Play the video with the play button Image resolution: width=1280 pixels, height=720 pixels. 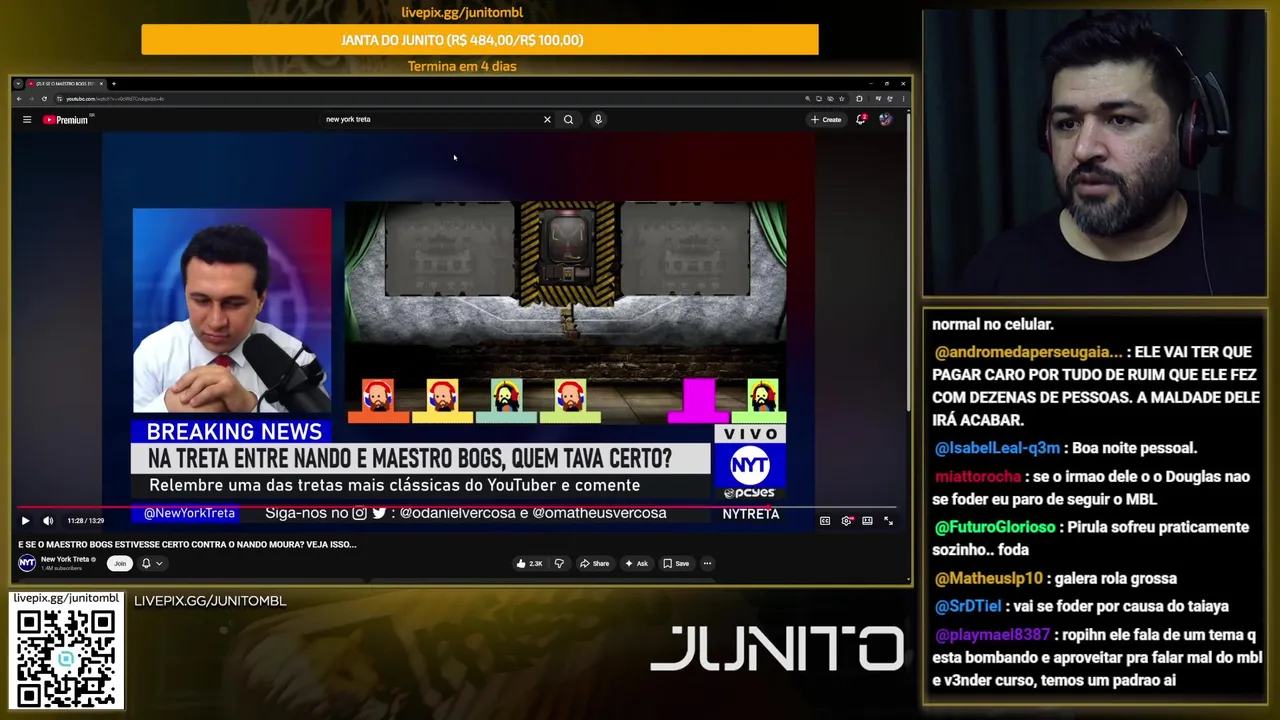coord(25,520)
